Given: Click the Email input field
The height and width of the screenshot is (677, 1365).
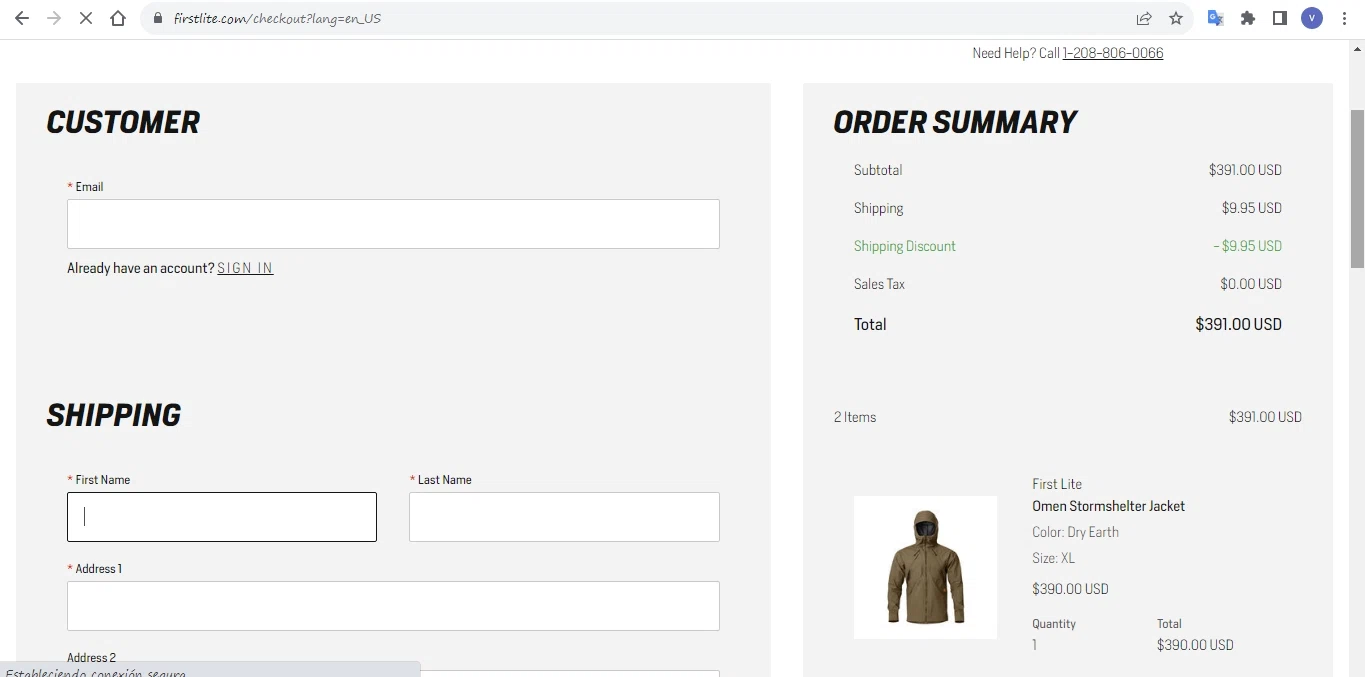Looking at the screenshot, I should pyautogui.click(x=393, y=224).
